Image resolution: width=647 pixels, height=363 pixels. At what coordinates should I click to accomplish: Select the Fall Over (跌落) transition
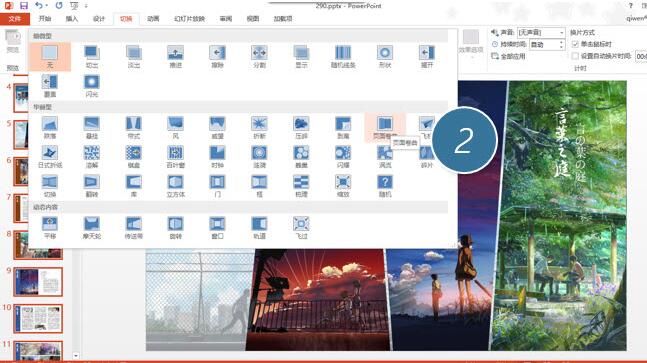(50, 127)
